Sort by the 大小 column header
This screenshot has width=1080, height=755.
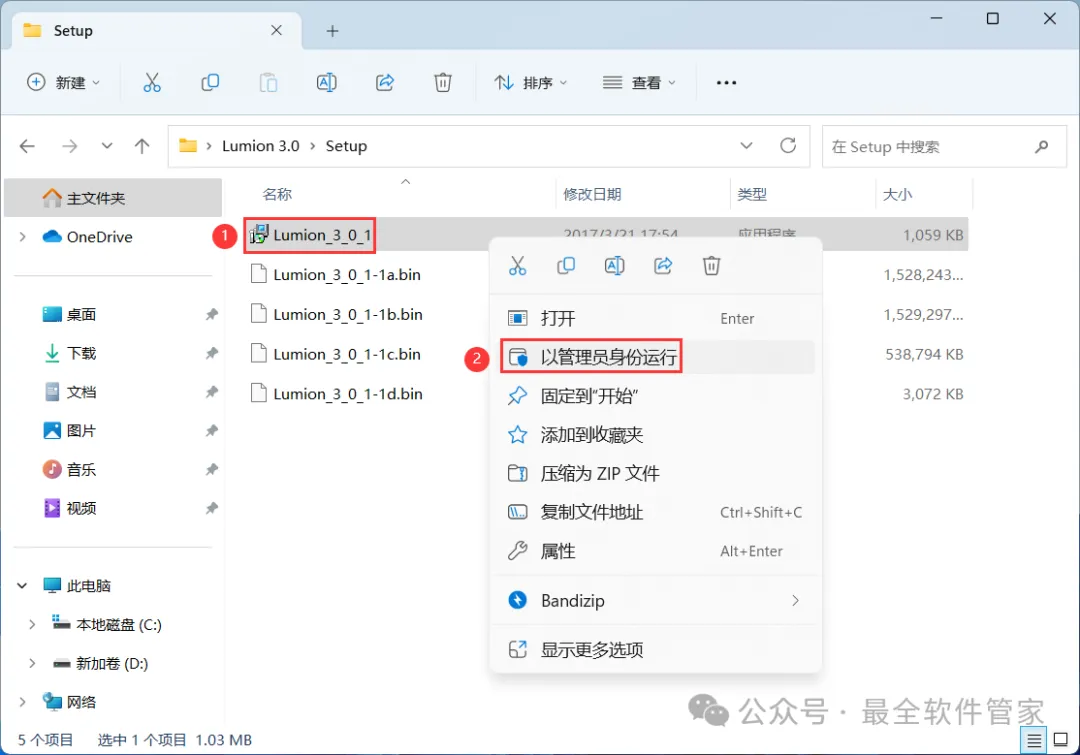(897, 194)
